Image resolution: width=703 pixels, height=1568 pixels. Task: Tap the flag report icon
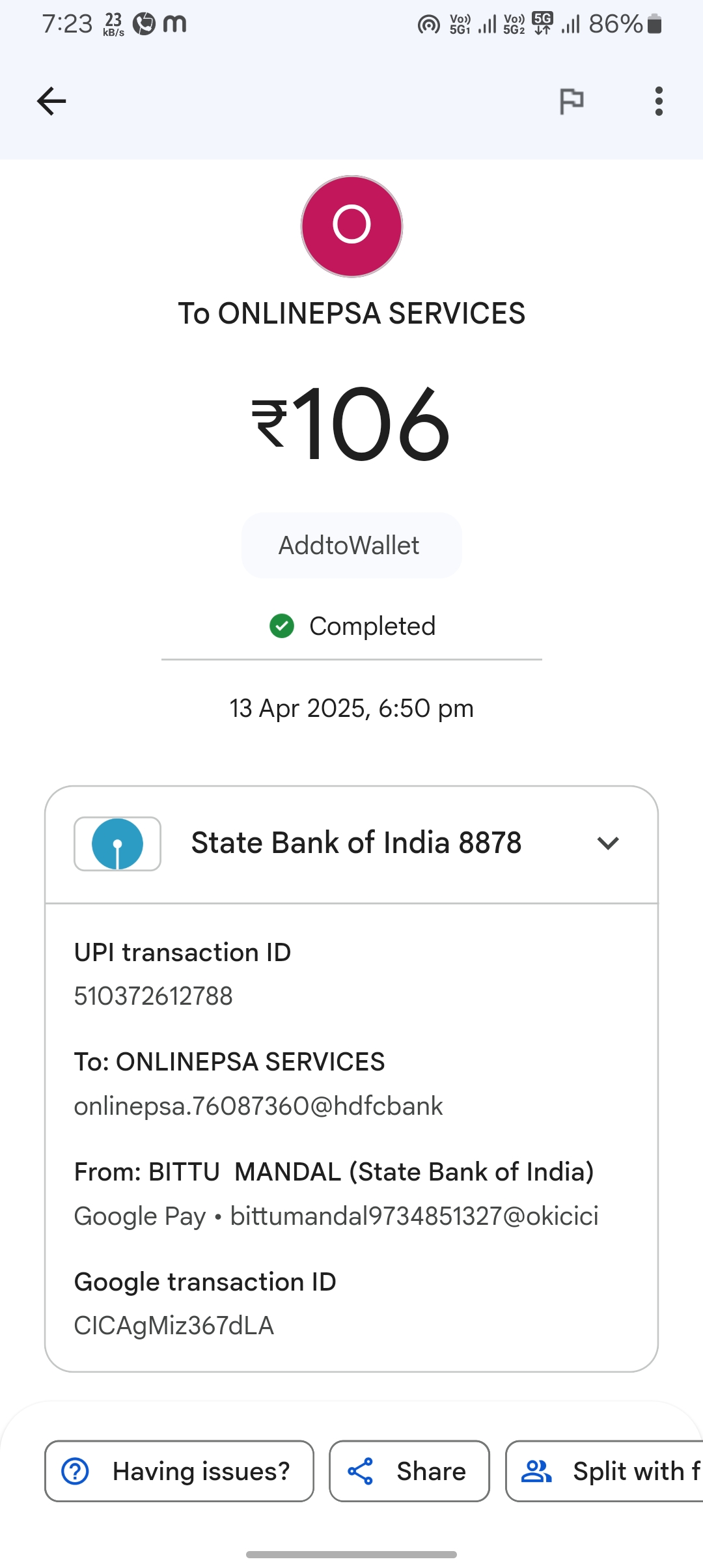tap(572, 101)
